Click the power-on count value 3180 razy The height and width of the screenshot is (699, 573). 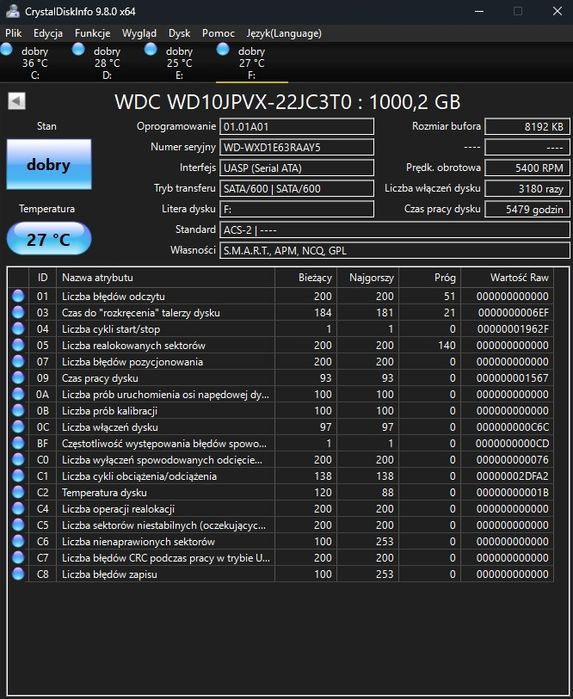527,189
